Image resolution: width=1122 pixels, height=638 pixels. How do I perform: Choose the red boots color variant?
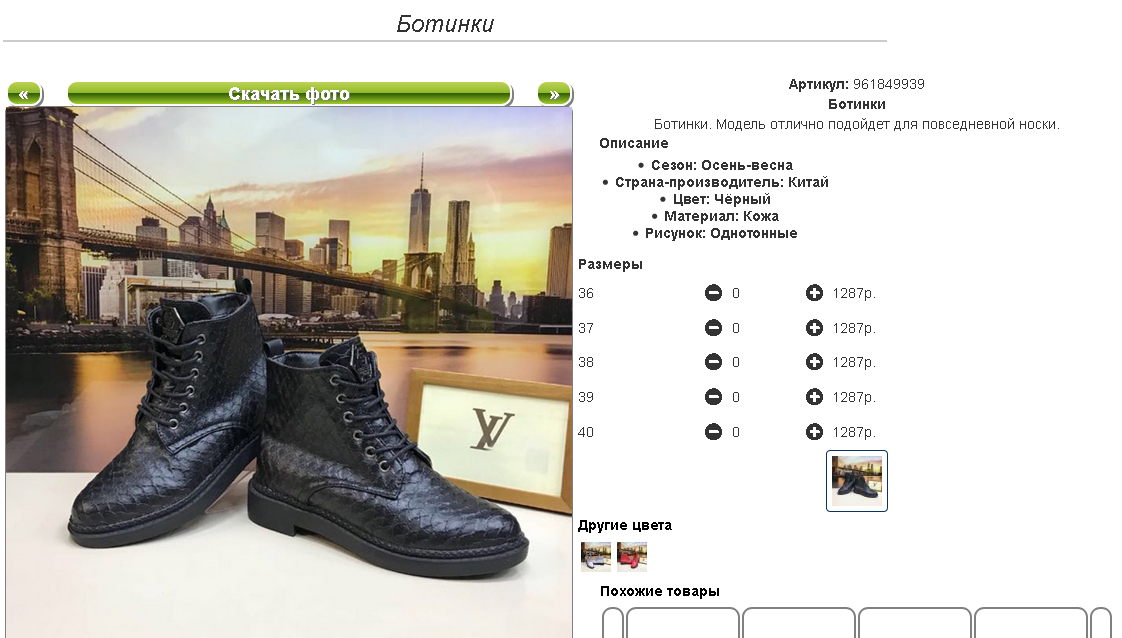click(632, 556)
